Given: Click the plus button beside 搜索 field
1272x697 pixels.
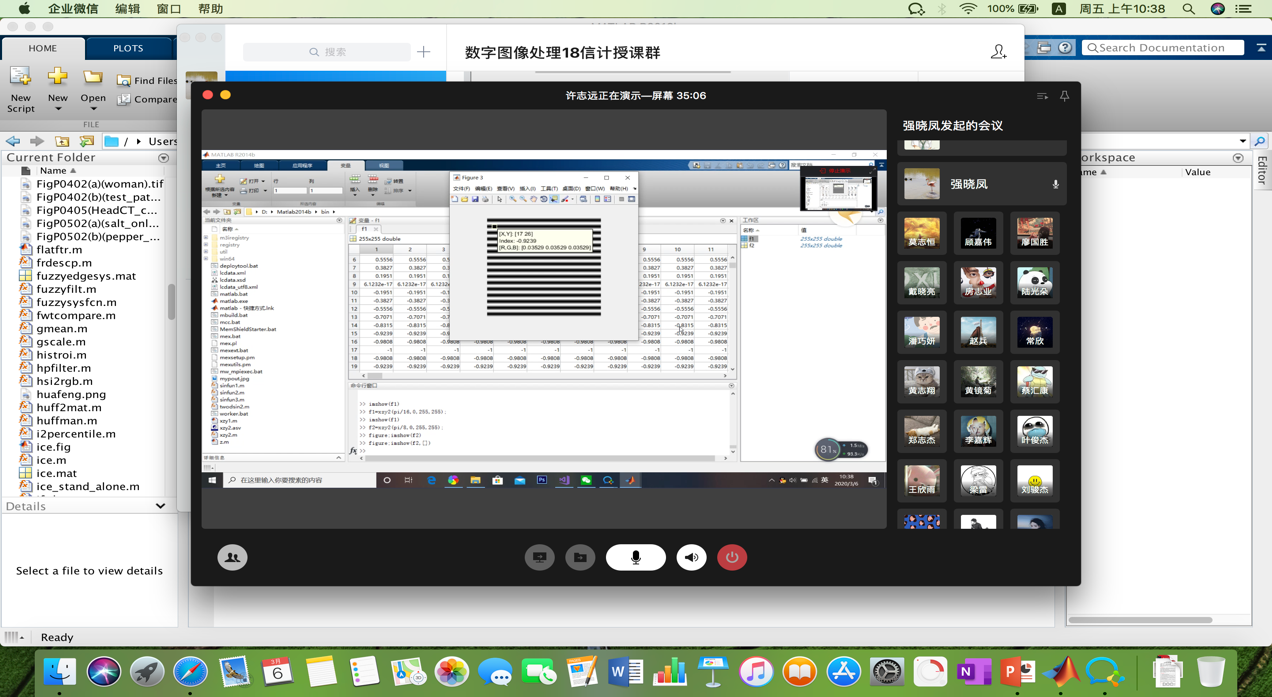Looking at the screenshot, I should [424, 52].
